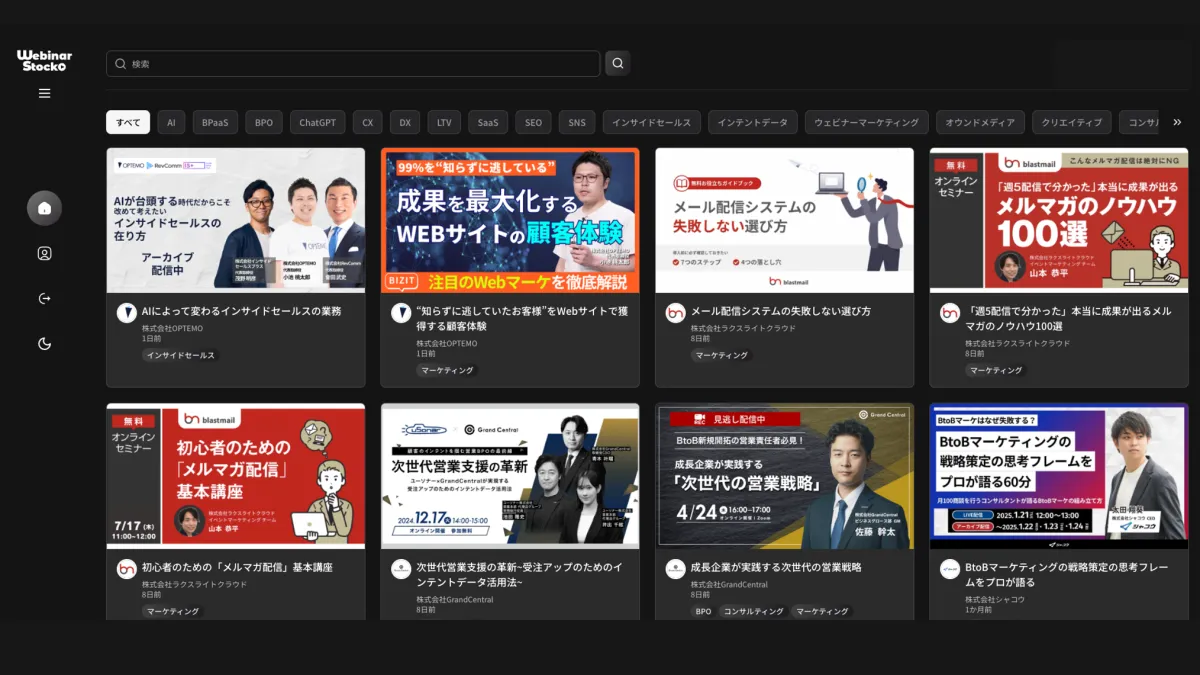This screenshot has width=1200, height=675.
Task: Collapse sidebar with hamburger menu icon
Action: 44,93
